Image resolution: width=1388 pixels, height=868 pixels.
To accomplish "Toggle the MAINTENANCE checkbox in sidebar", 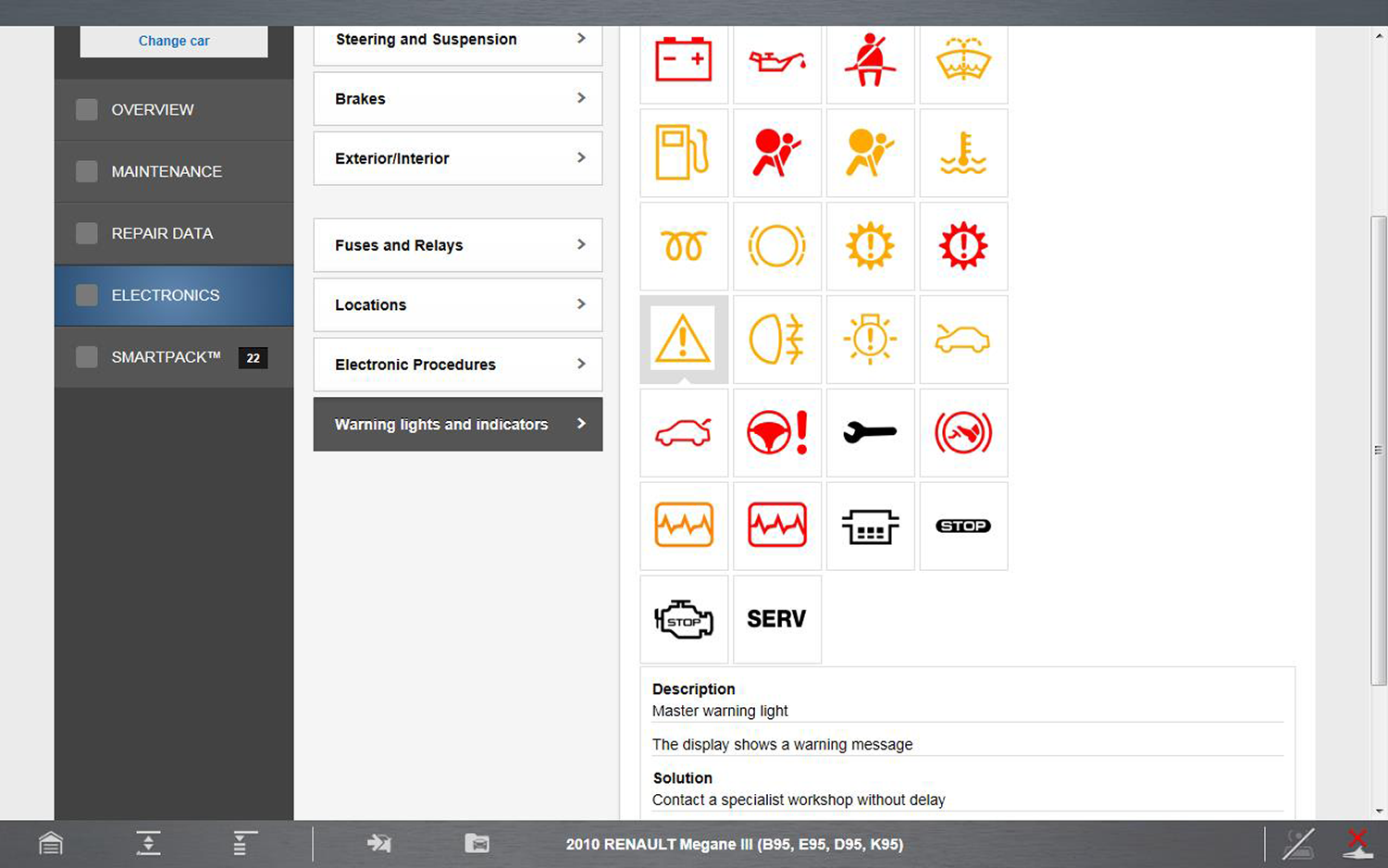I will [87, 171].
